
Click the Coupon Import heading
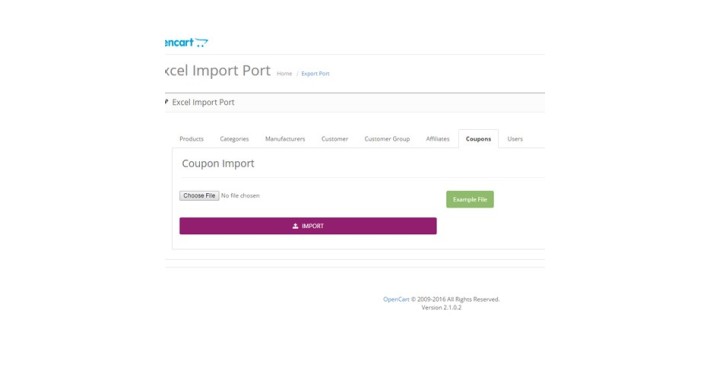pos(218,164)
